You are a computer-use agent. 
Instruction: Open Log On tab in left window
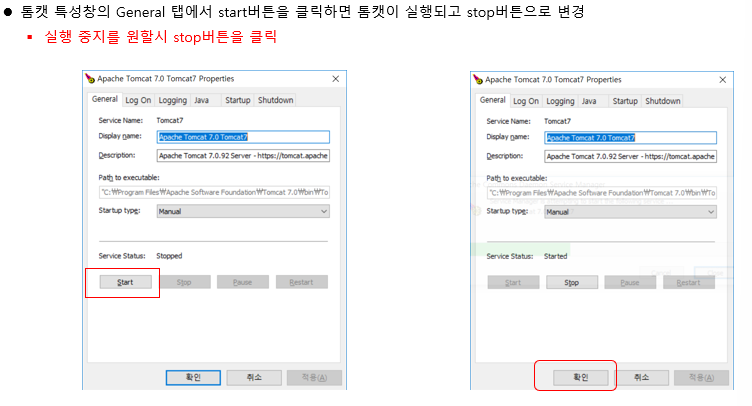138,100
